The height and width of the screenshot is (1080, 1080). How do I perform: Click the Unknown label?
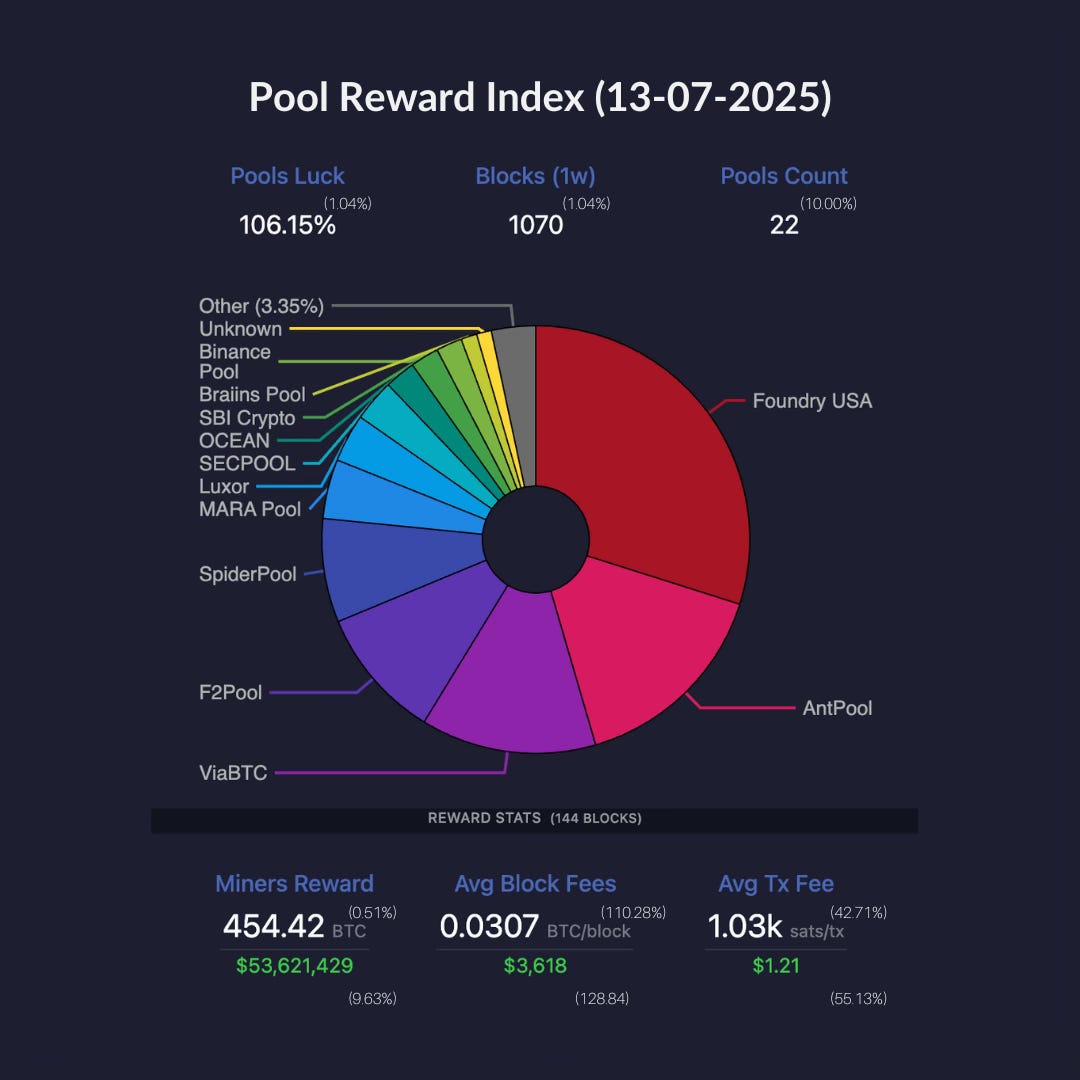(240, 329)
